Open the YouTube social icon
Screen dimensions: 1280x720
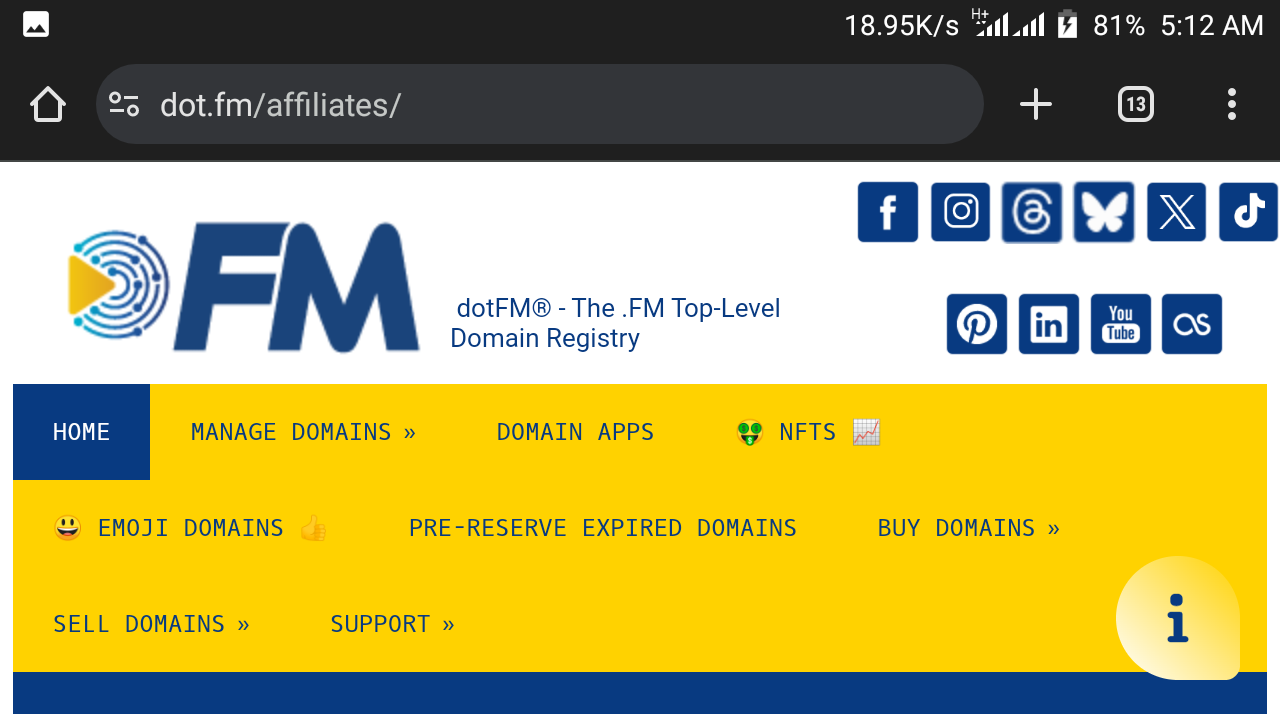[1121, 324]
